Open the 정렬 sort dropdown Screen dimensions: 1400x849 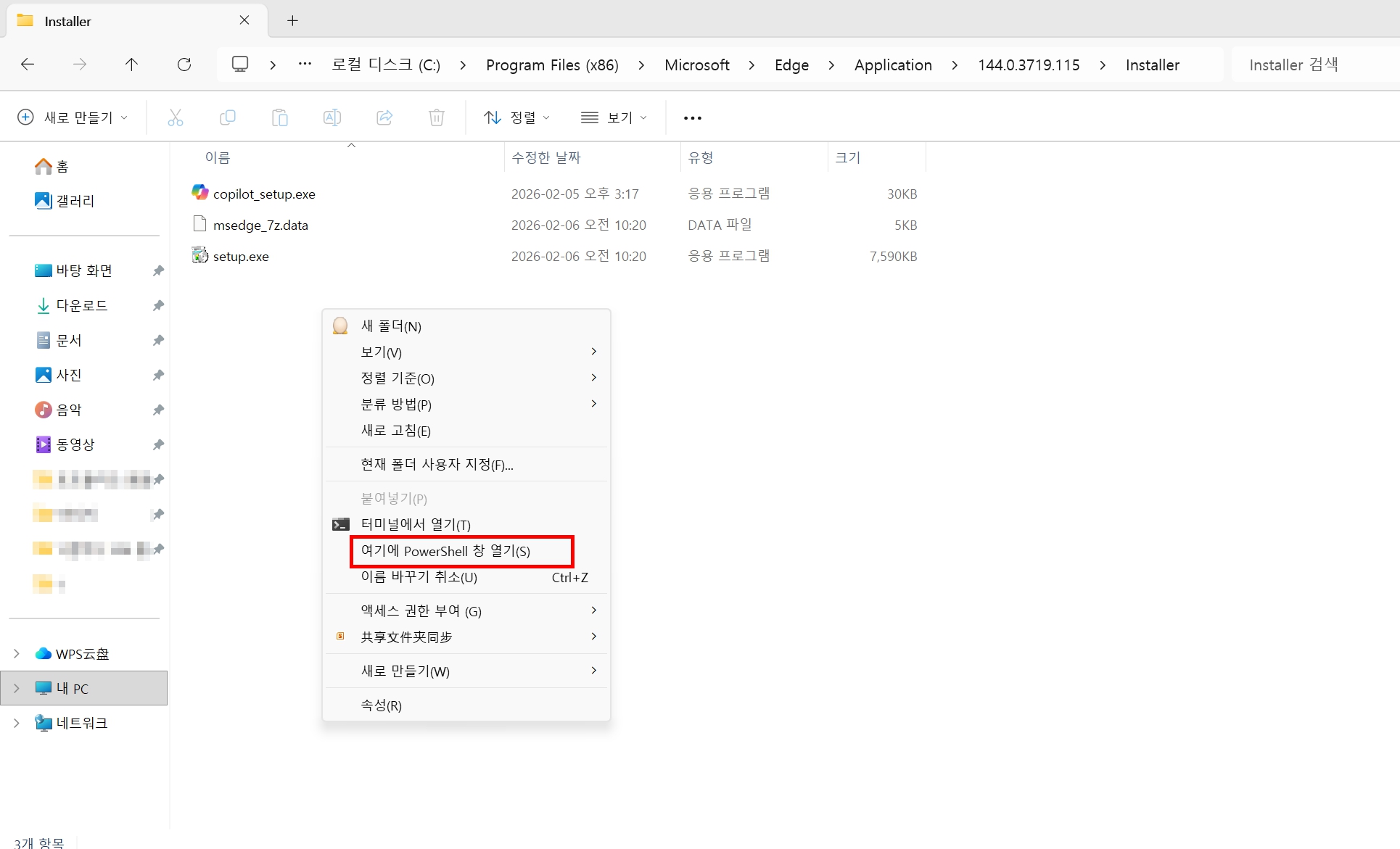tap(516, 117)
